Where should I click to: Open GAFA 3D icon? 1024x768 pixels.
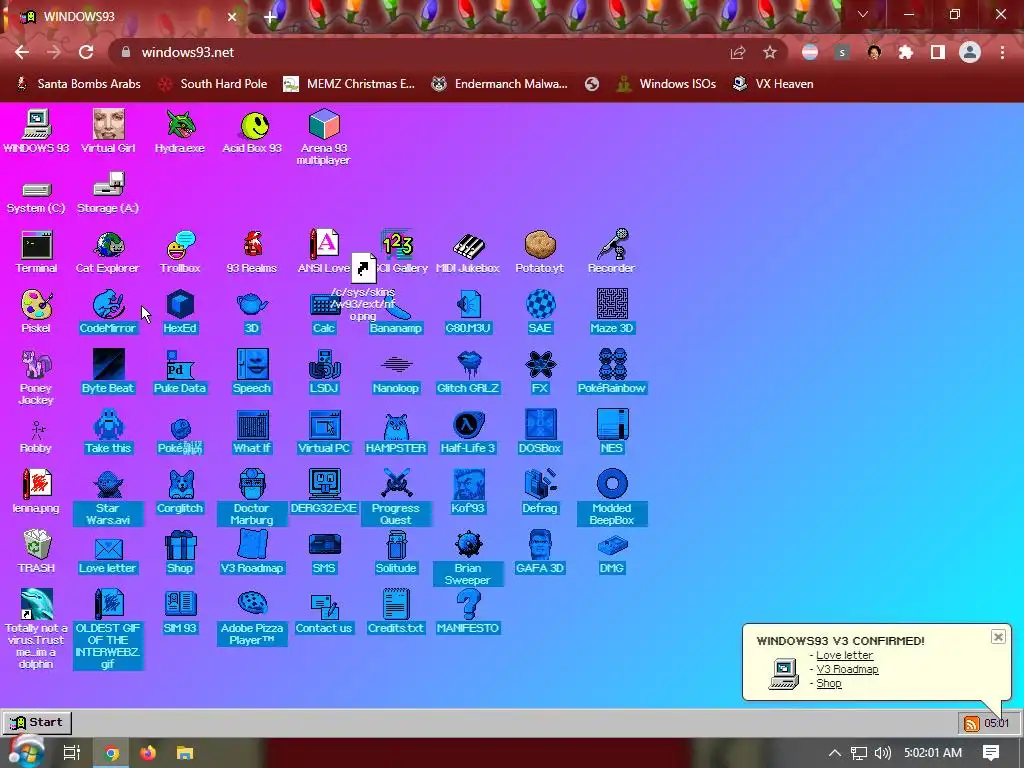pyautogui.click(x=540, y=552)
